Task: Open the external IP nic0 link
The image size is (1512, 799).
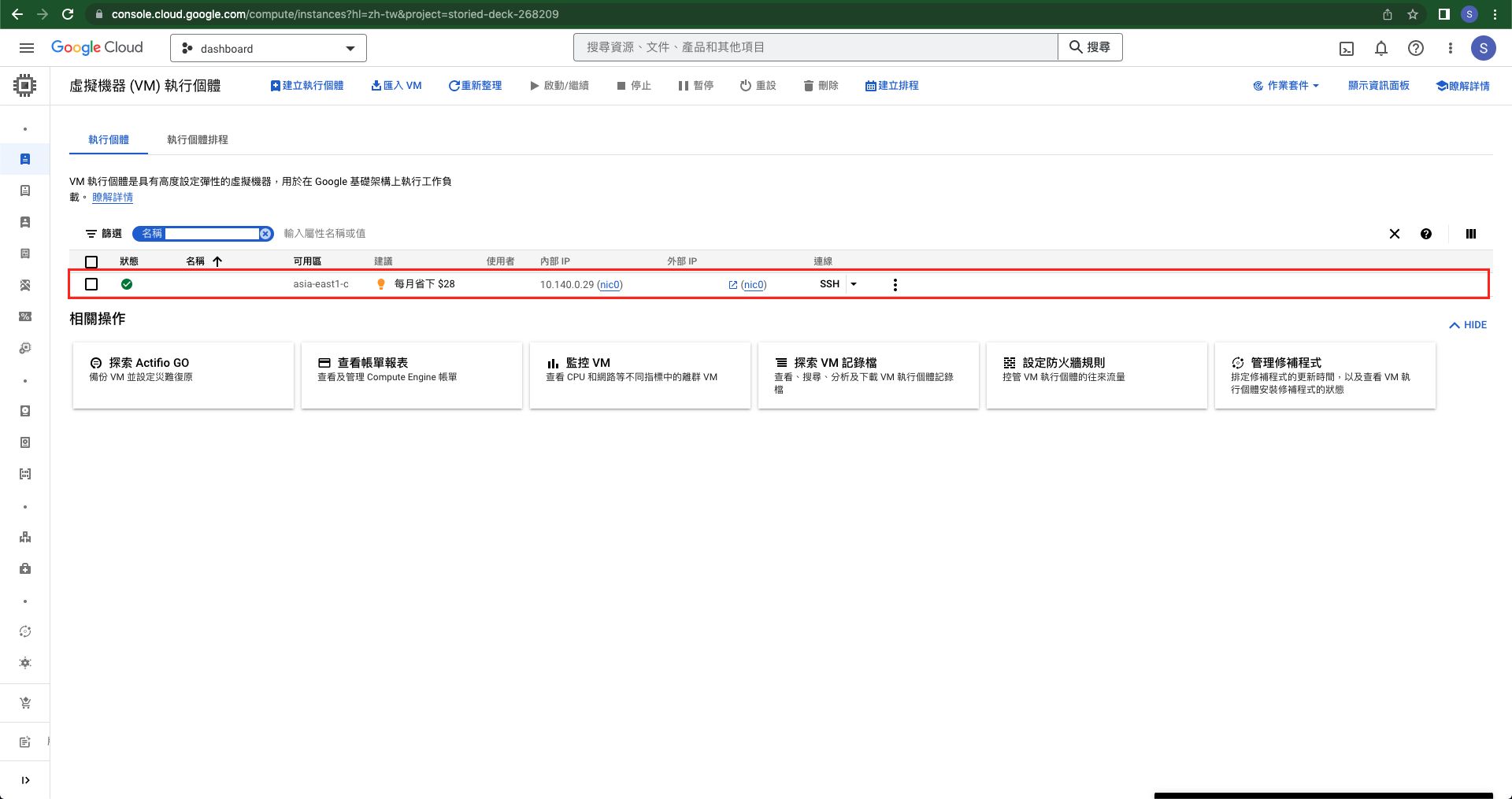Action: 754,285
